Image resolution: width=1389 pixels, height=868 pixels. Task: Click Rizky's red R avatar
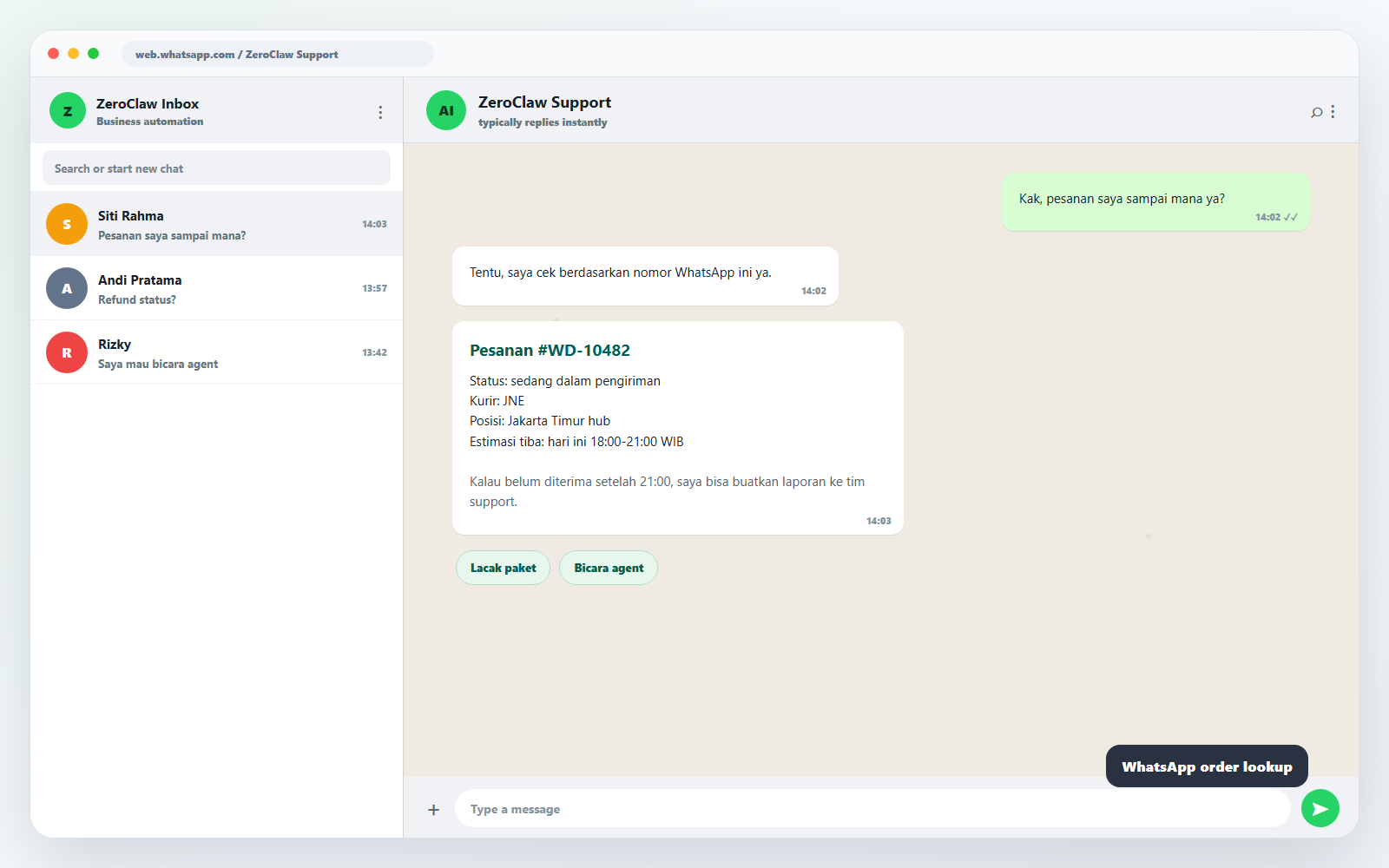pos(67,352)
